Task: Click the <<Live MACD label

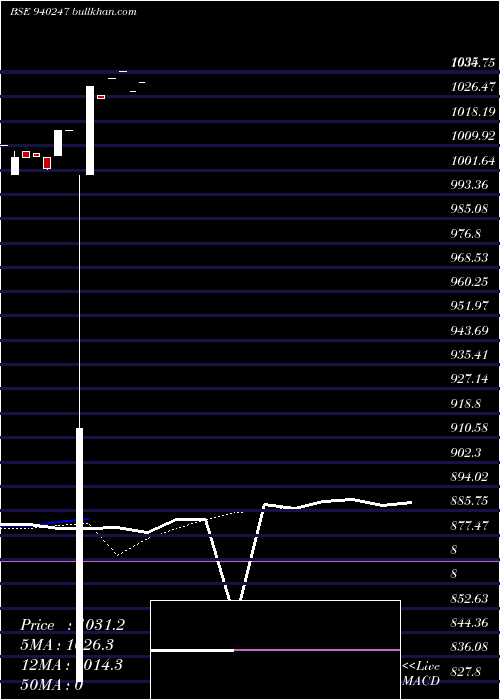Action: pos(421,673)
